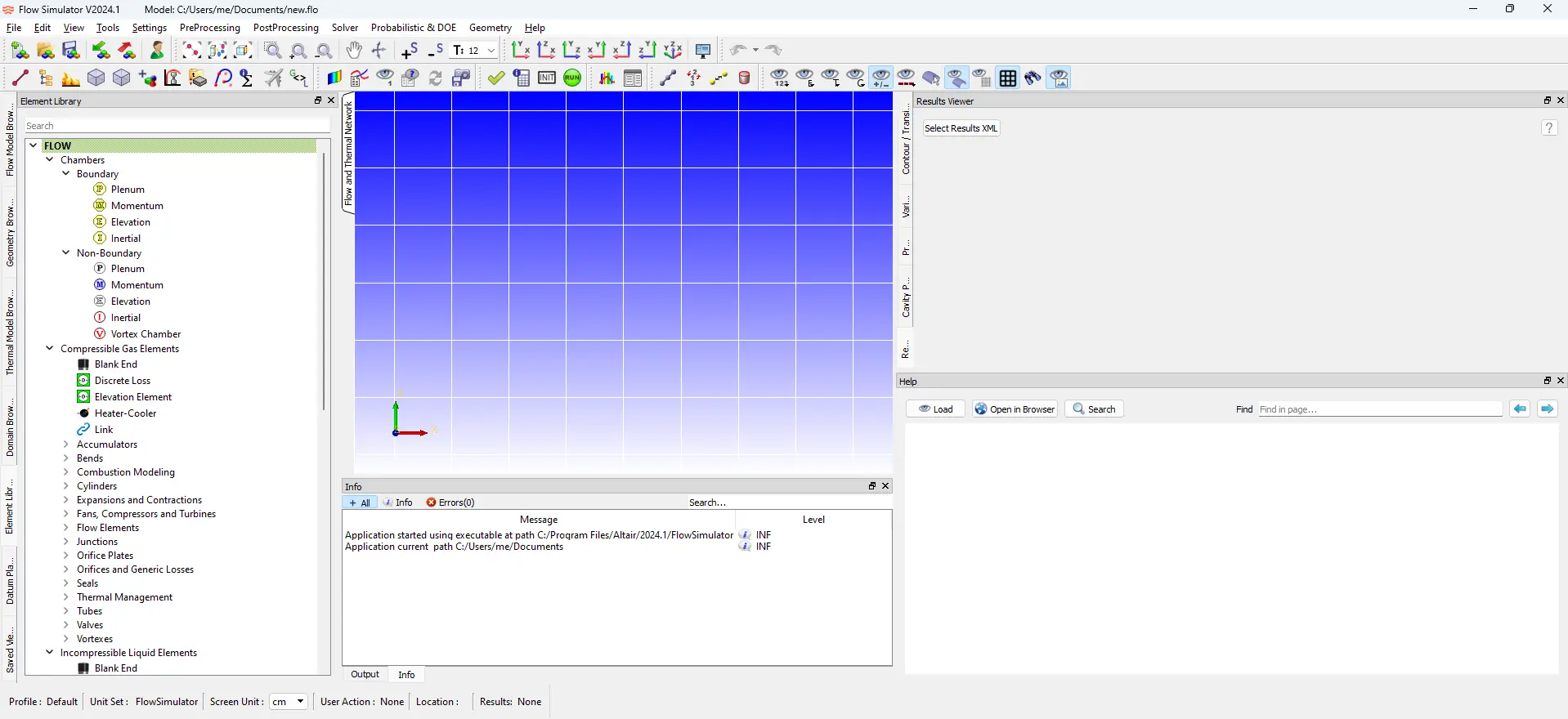Screen dimensions: 1568x719
Task: Click the Select Results XML button
Action: pyautogui.click(x=961, y=128)
